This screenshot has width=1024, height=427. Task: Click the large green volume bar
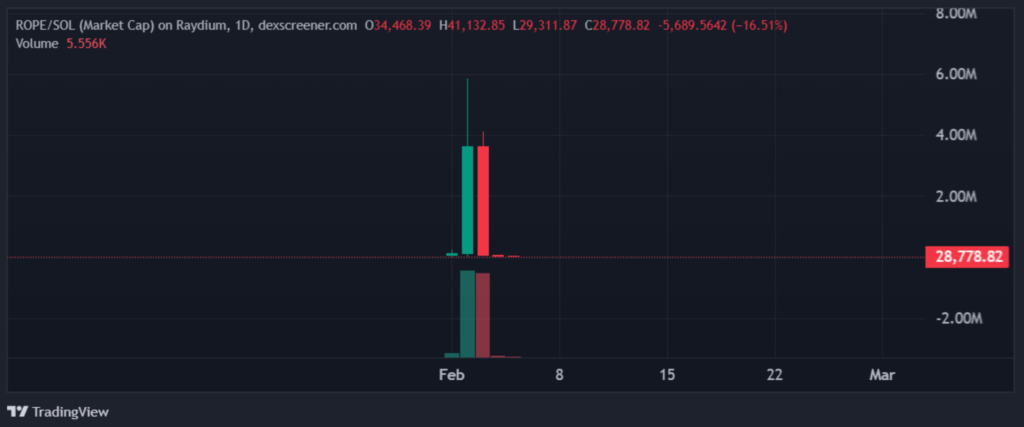468,314
